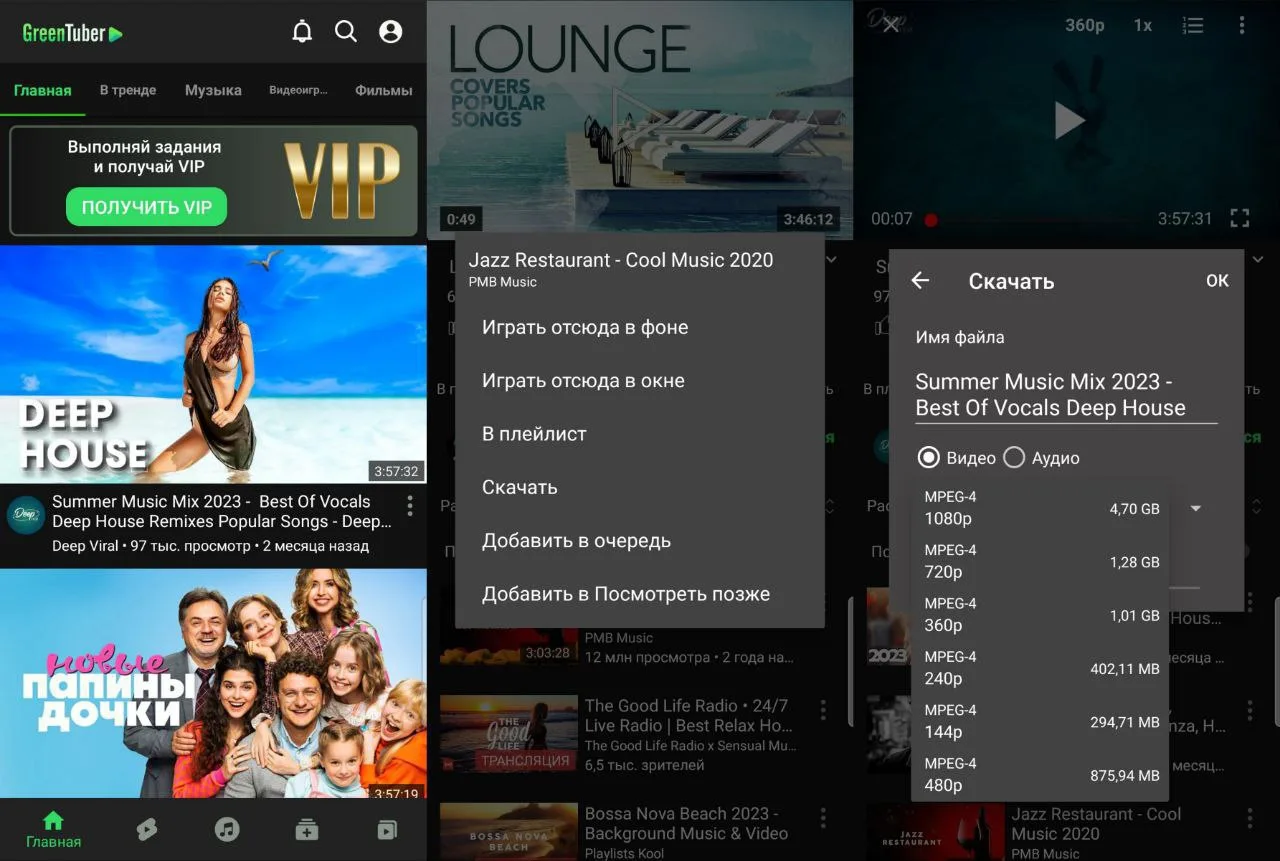Open the playlist queue icon in player

click(1192, 26)
